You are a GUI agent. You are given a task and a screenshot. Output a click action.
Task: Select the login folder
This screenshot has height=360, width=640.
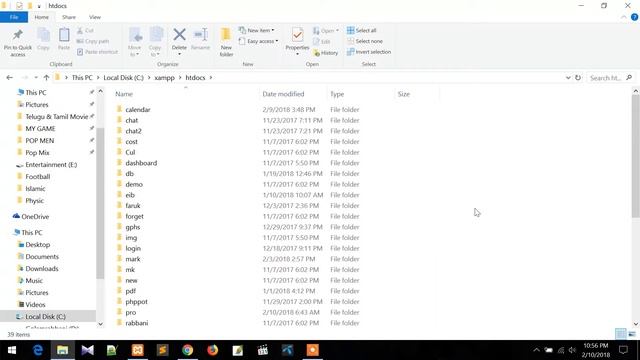click(133, 248)
